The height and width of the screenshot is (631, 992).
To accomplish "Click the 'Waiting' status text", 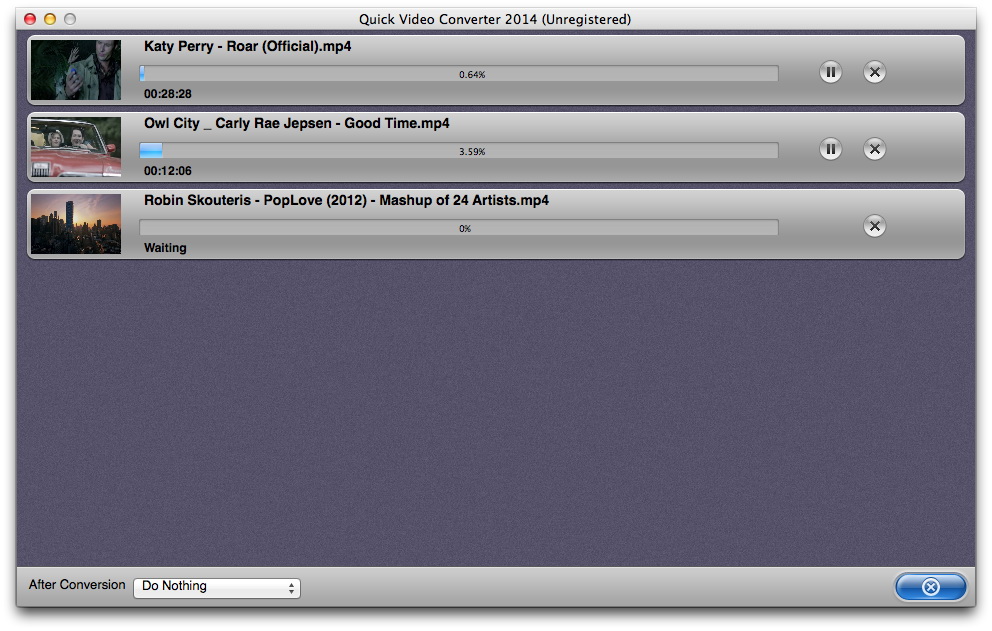I will [x=165, y=247].
